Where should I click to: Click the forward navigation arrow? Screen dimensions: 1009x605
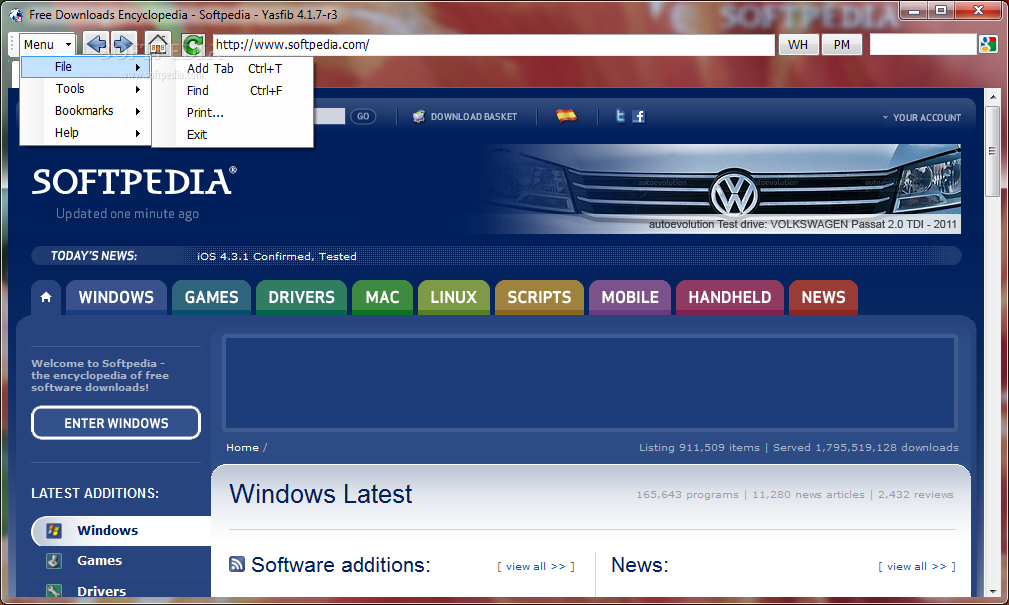coord(123,44)
